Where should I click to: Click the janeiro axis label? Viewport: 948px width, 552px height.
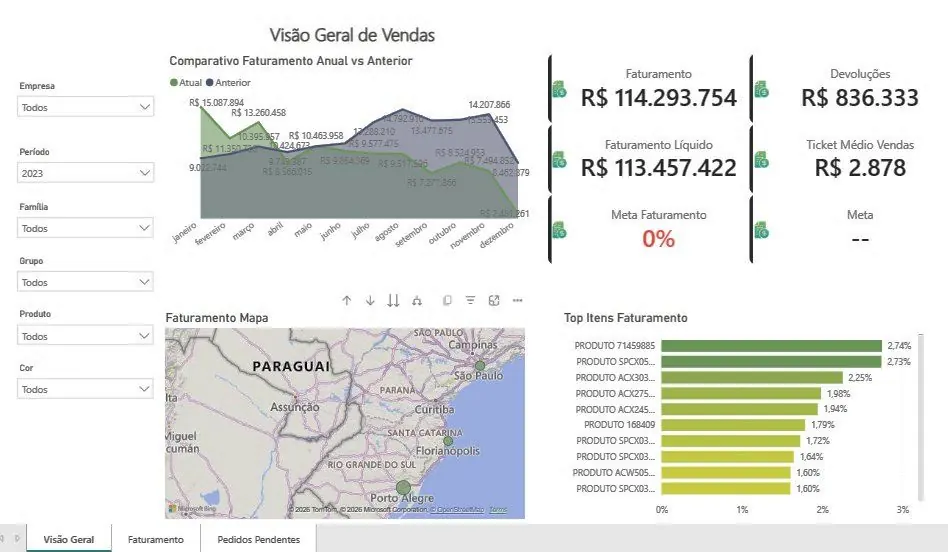184,232
